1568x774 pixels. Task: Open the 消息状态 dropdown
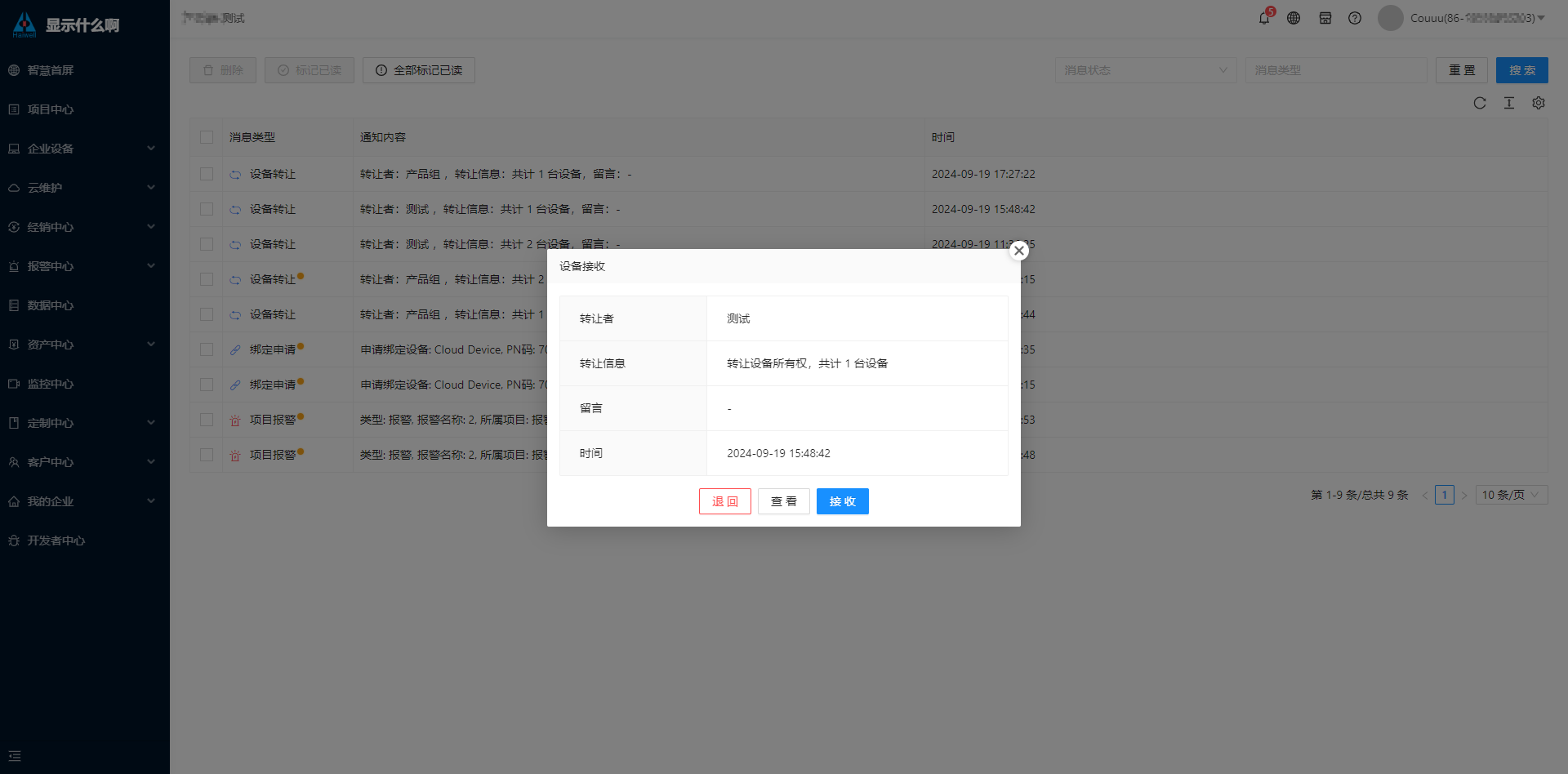[1146, 70]
